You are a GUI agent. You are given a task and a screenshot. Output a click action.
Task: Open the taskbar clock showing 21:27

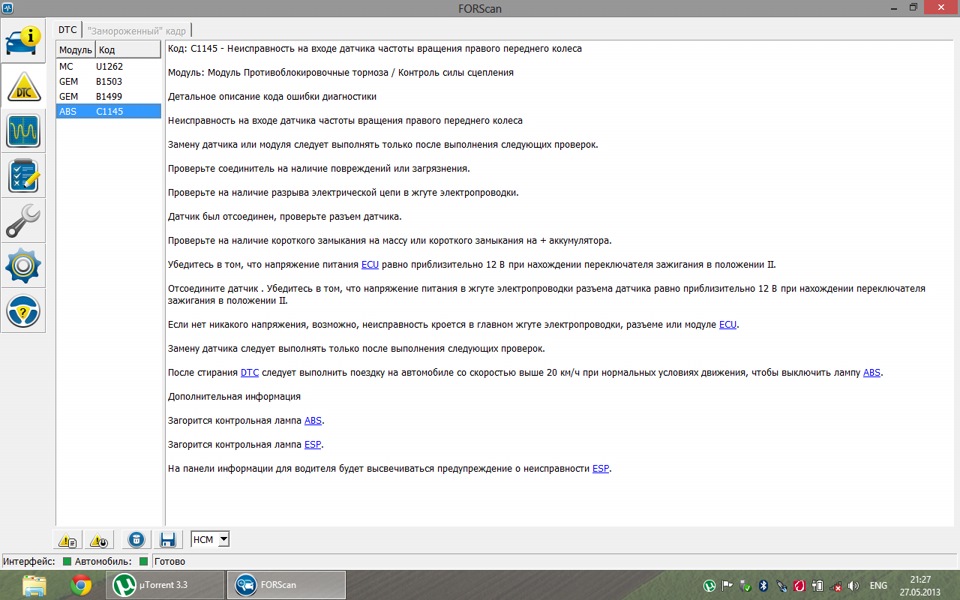920,585
